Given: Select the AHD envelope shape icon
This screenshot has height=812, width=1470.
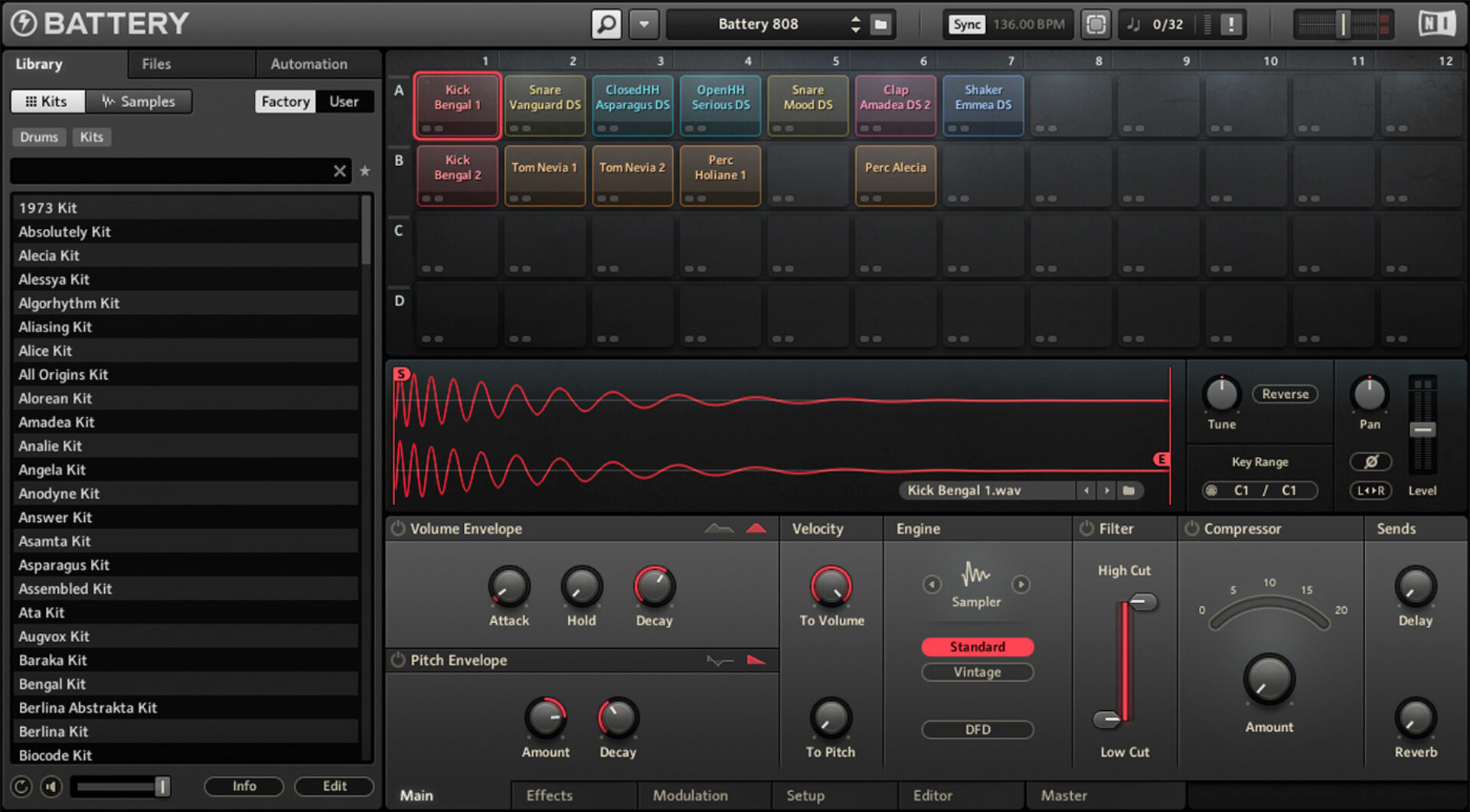Looking at the screenshot, I should click(719, 528).
